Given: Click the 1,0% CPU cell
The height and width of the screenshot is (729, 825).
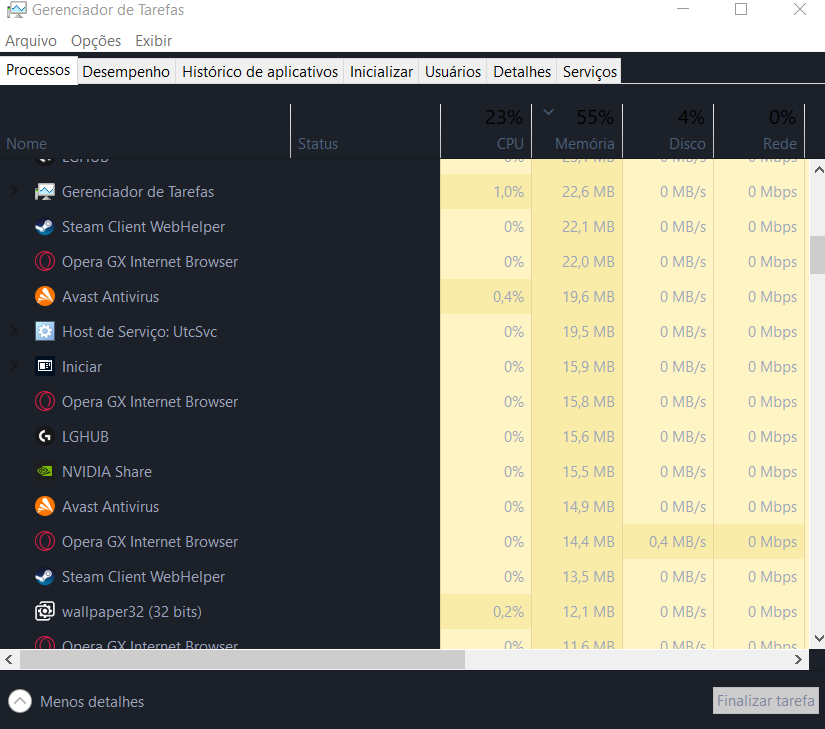Looking at the screenshot, I should tap(486, 192).
